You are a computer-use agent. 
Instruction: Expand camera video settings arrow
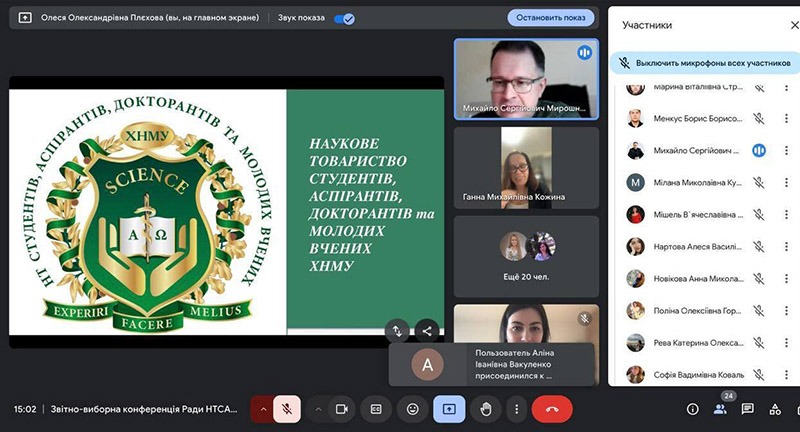pyautogui.click(x=318, y=409)
